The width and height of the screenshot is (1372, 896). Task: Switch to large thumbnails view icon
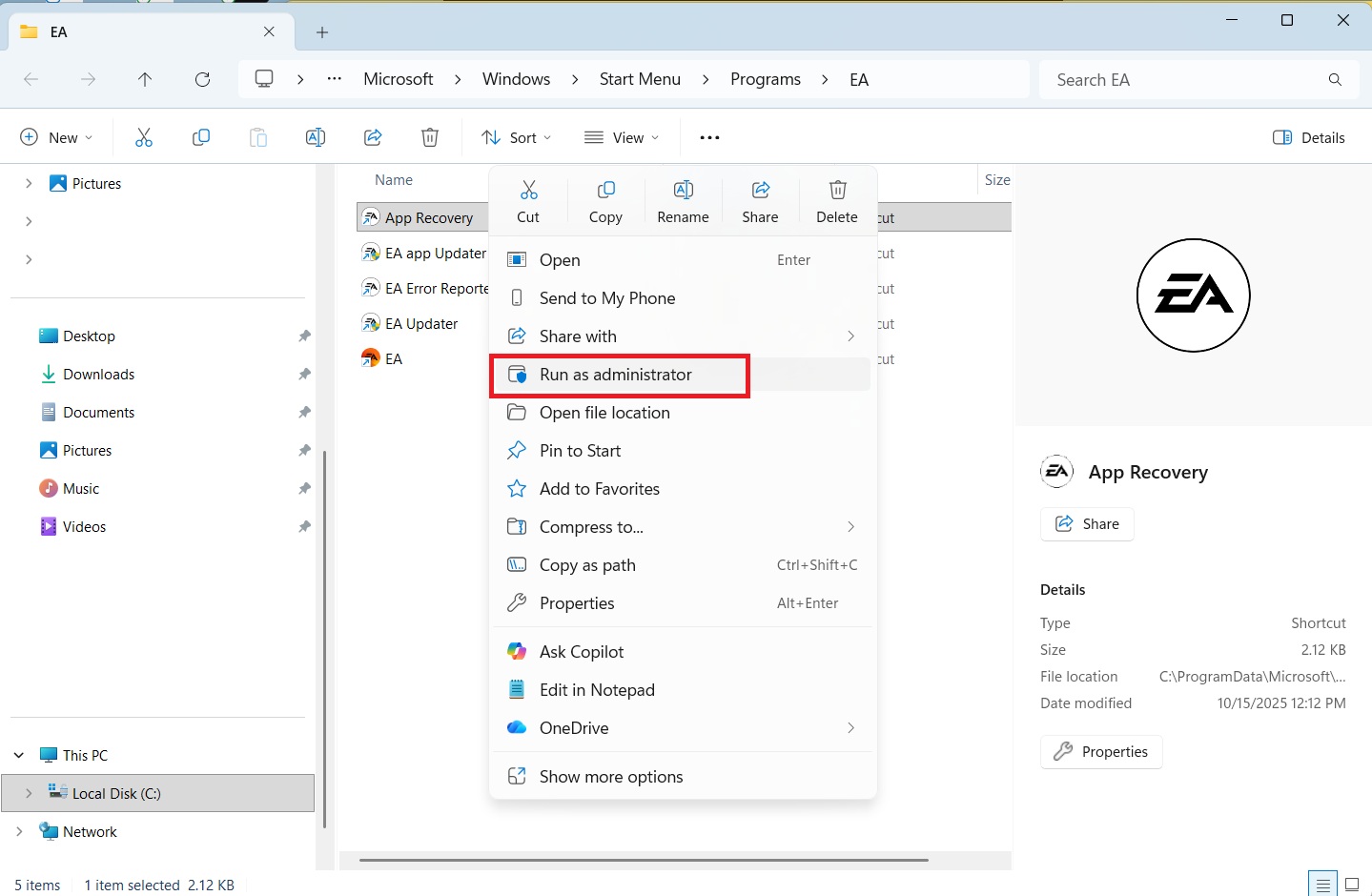click(x=1352, y=885)
